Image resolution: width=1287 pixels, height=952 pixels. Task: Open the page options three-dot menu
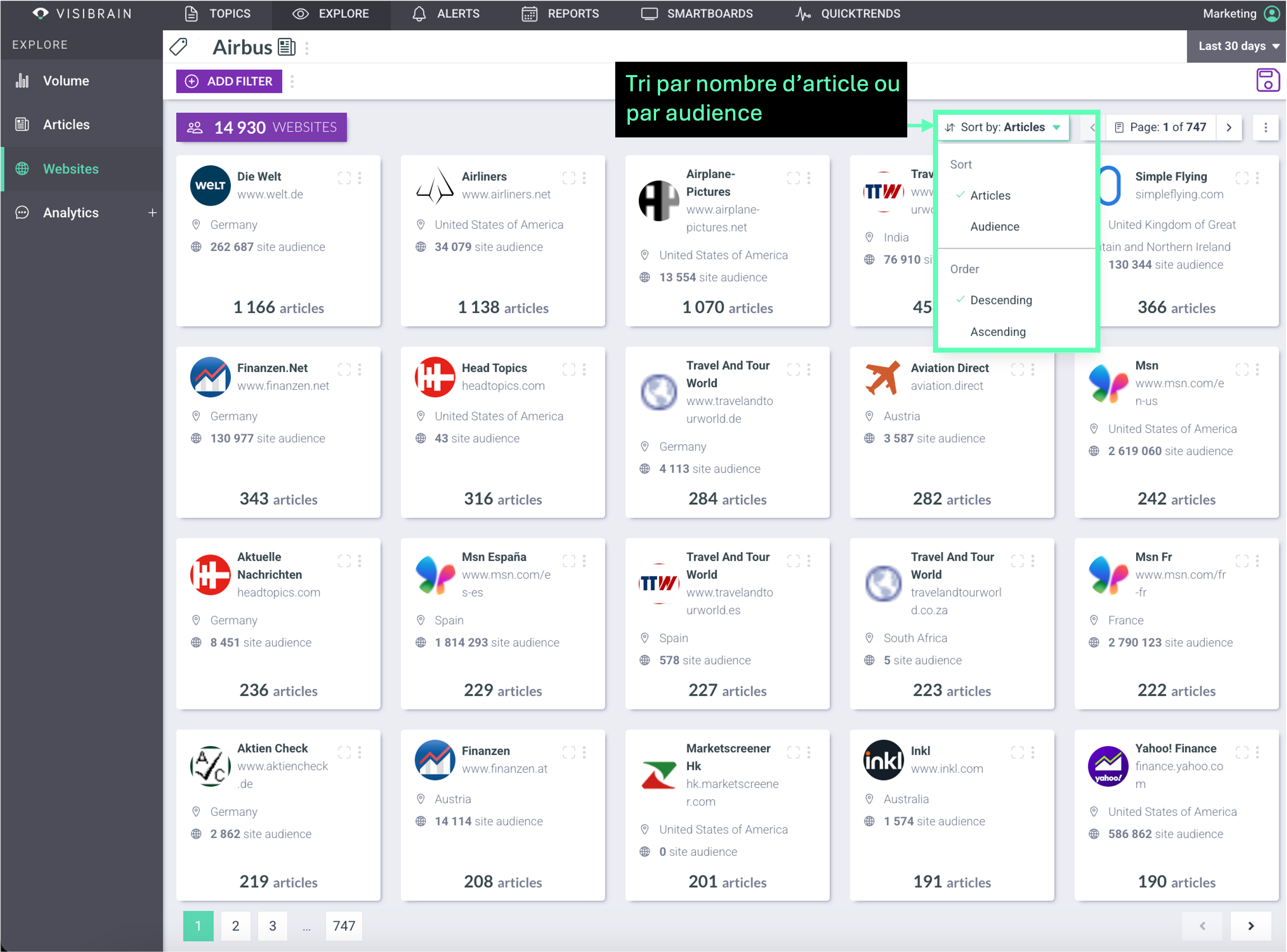[1266, 128]
